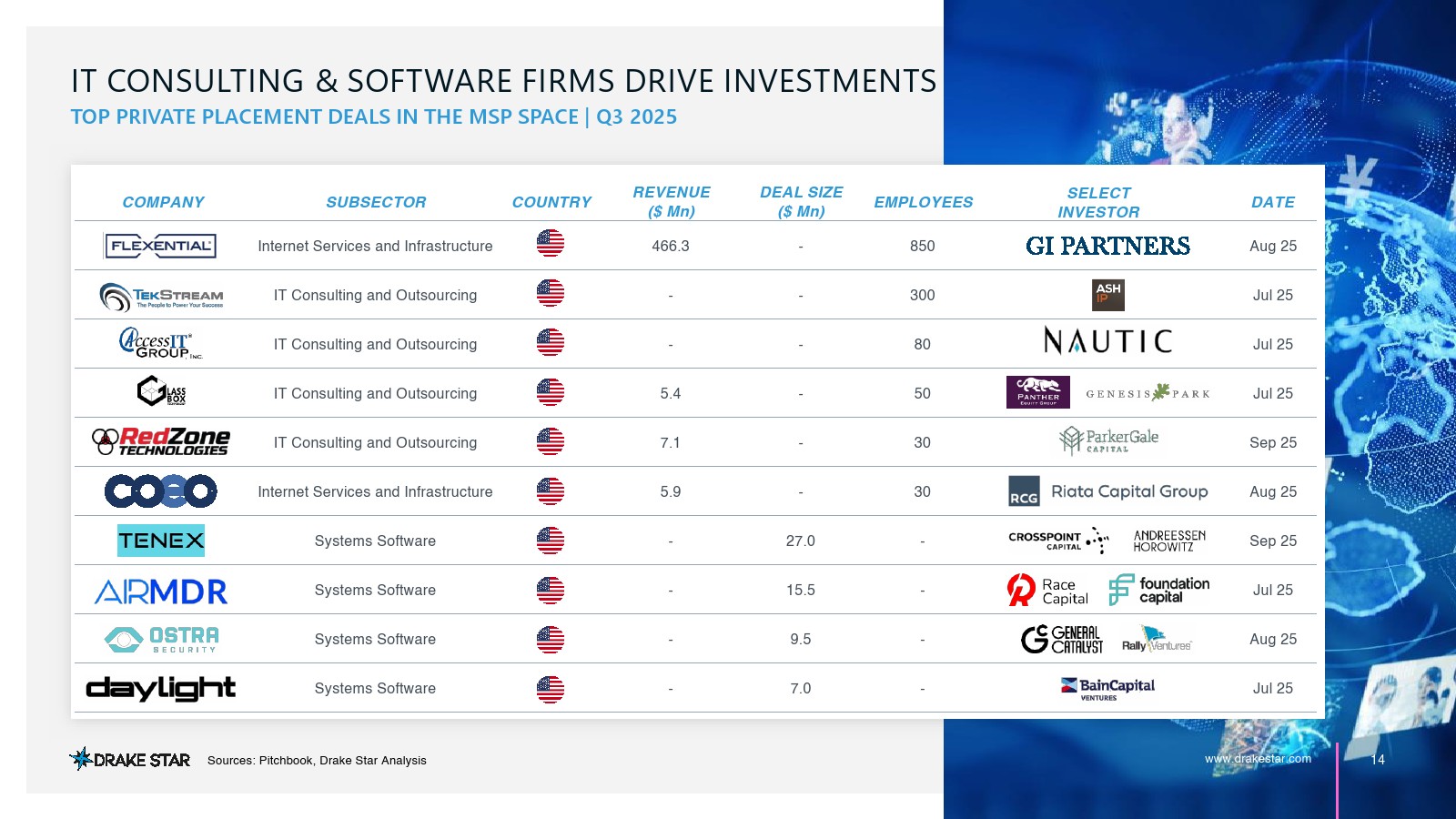This screenshot has height=819, width=1456.
Task: Click the Drake Star logo in footer
Action: point(130,759)
